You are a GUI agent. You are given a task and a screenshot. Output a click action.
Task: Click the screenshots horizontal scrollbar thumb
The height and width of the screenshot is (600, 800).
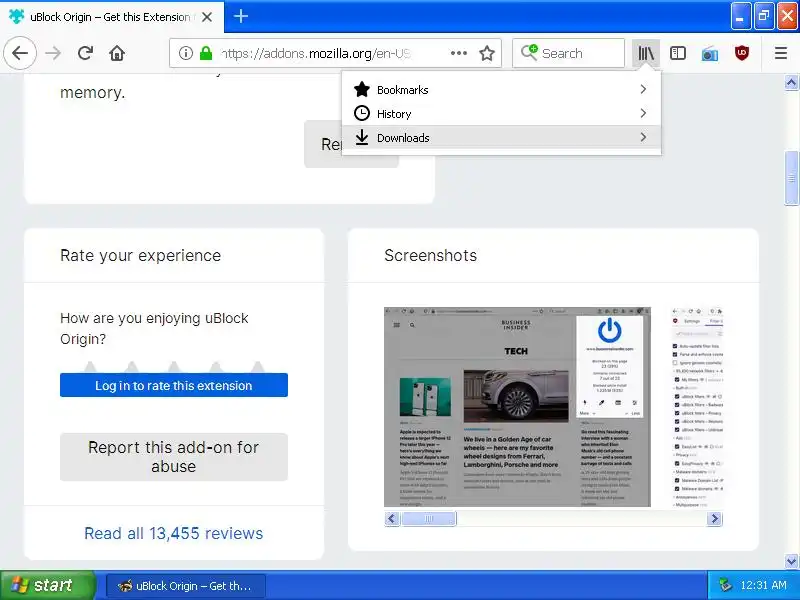pyautogui.click(x=429, y=519)
